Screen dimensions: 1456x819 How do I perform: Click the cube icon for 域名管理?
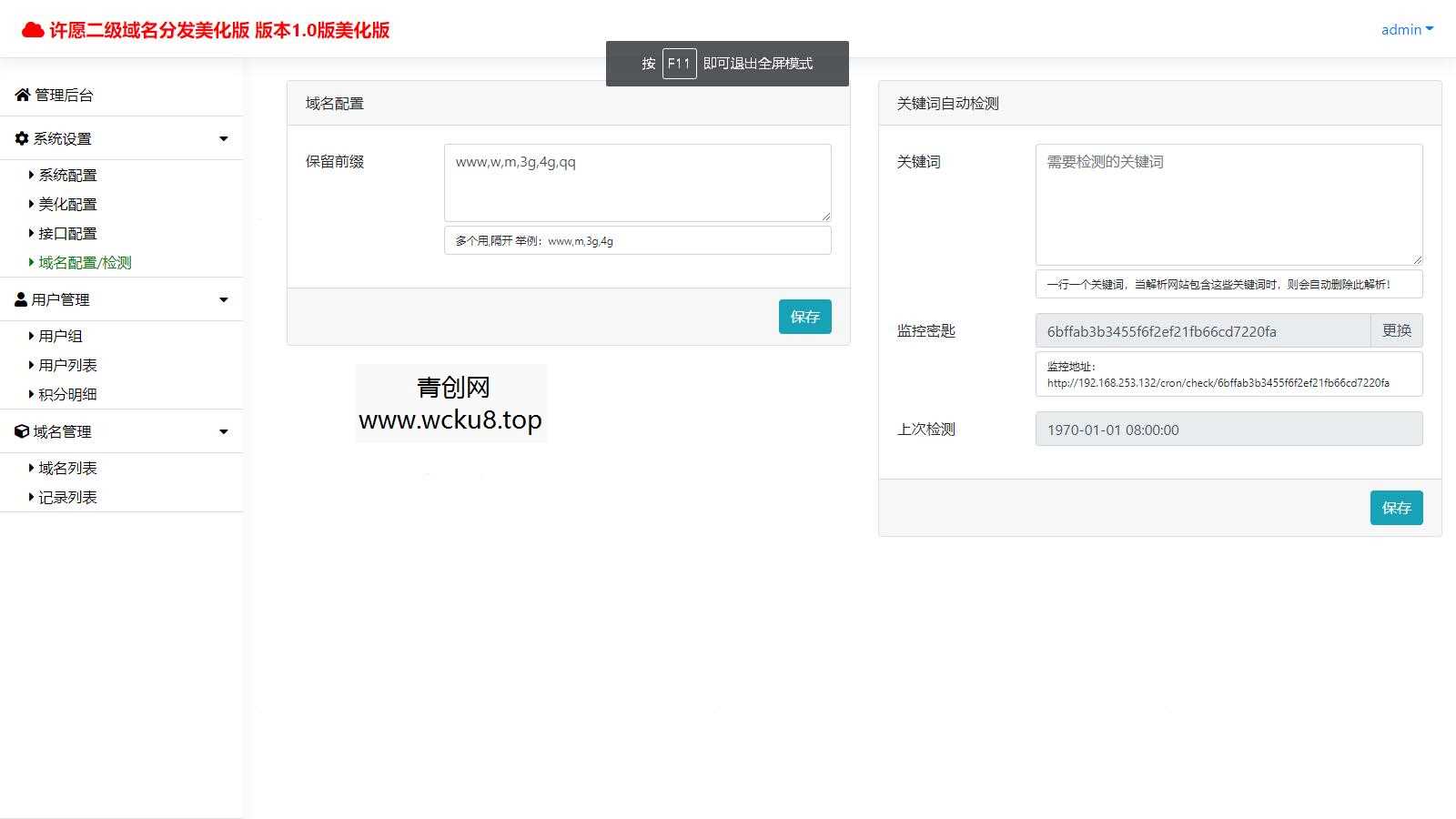pyautogui.click(x=20, y=430)
